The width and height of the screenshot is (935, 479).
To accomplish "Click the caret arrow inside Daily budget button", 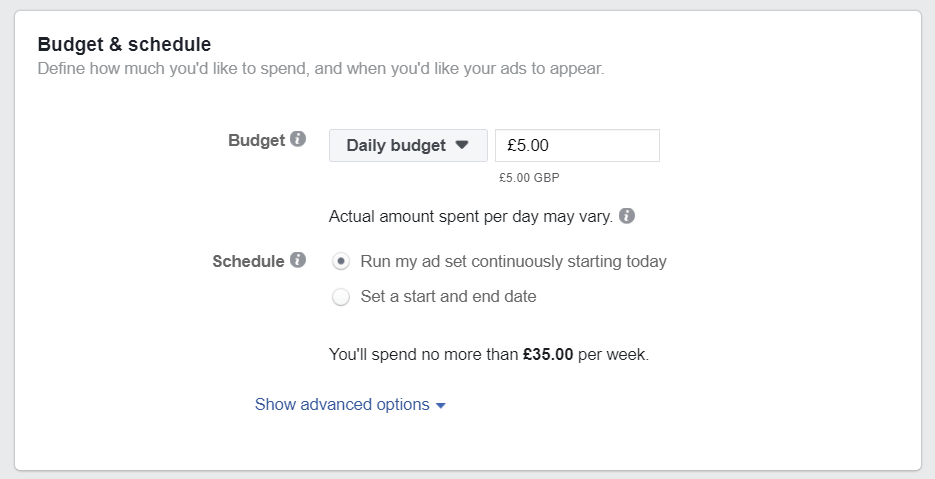I will (462, 145).
